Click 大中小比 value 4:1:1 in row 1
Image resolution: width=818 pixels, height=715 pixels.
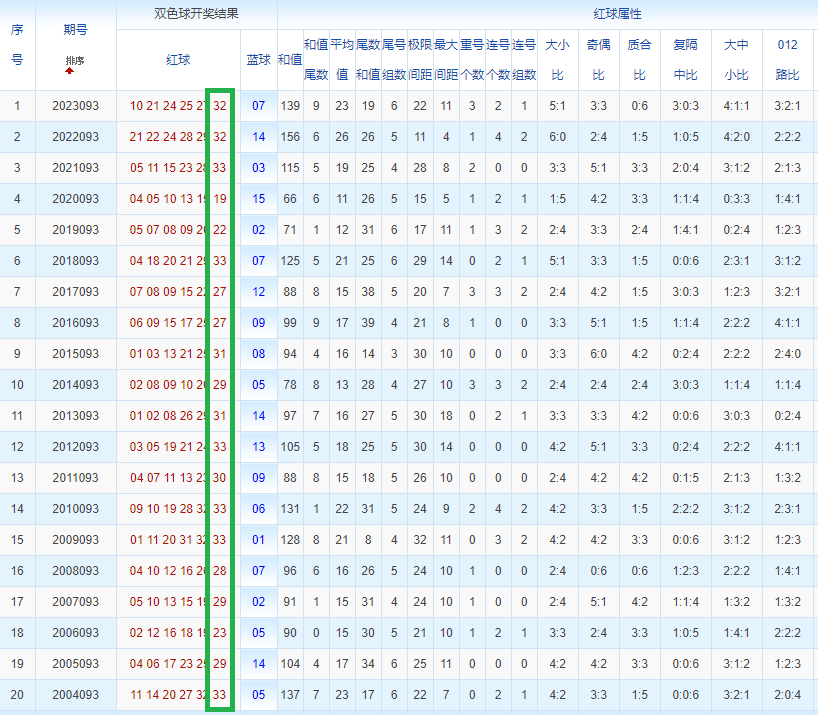click(737, 106)
